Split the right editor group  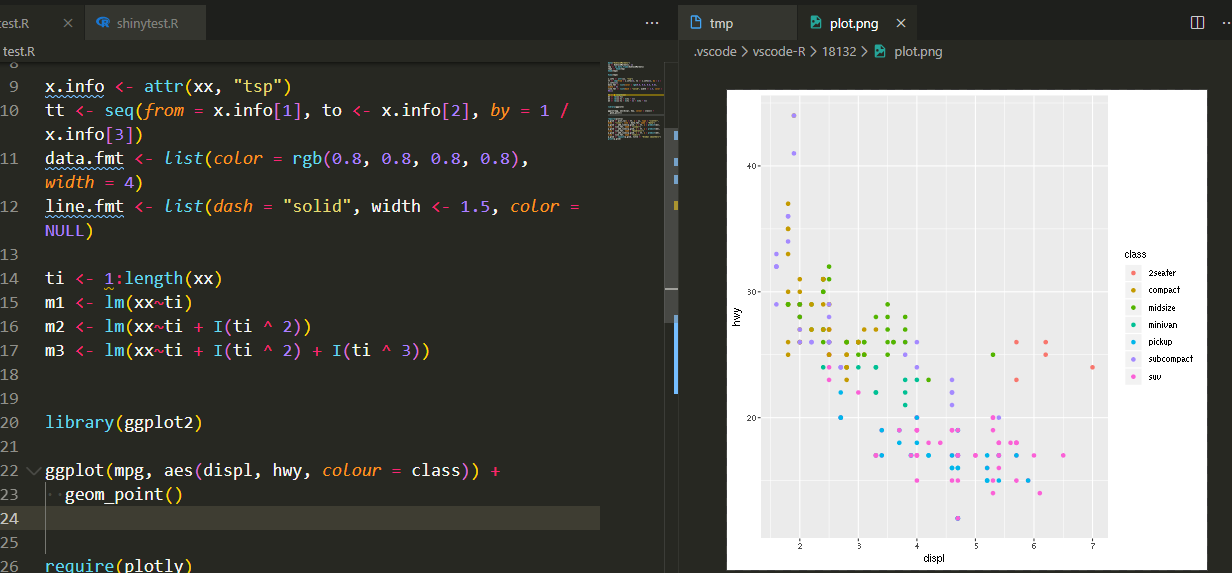click(x=1197, y=22)
